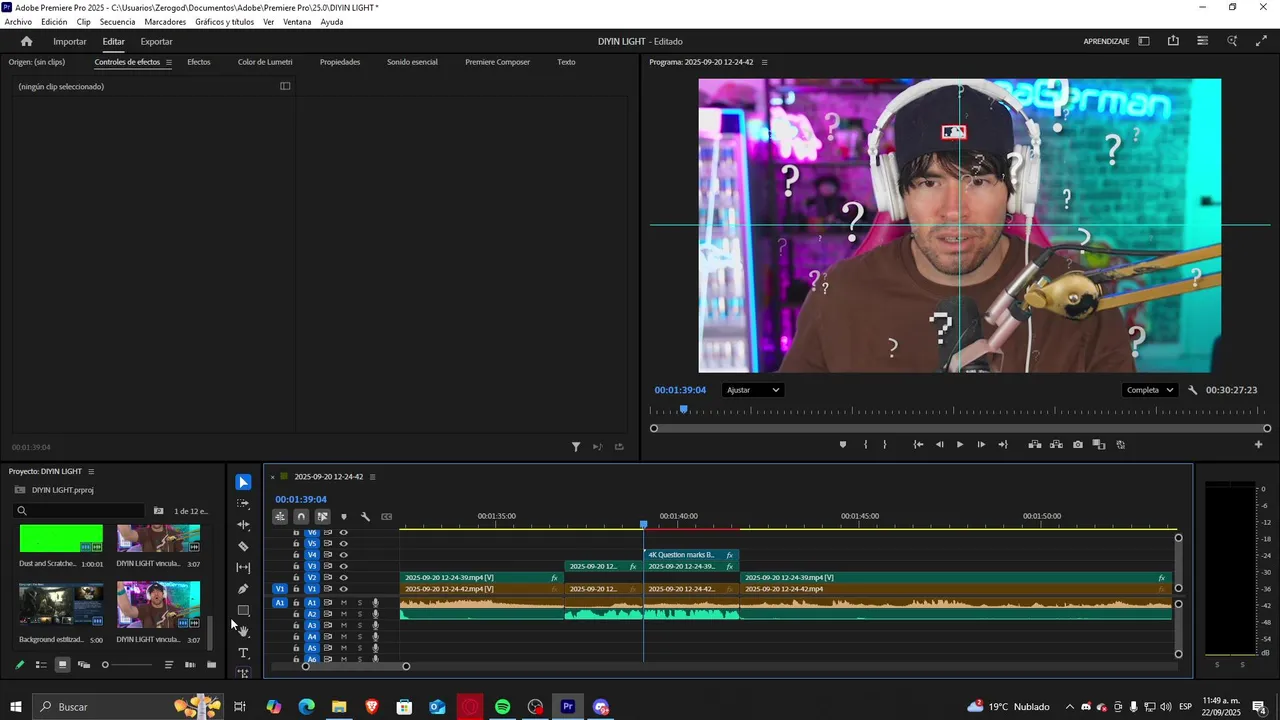Mute audio track A1
The width and height of the screenshot is (1280, 720).
(343, 603)
